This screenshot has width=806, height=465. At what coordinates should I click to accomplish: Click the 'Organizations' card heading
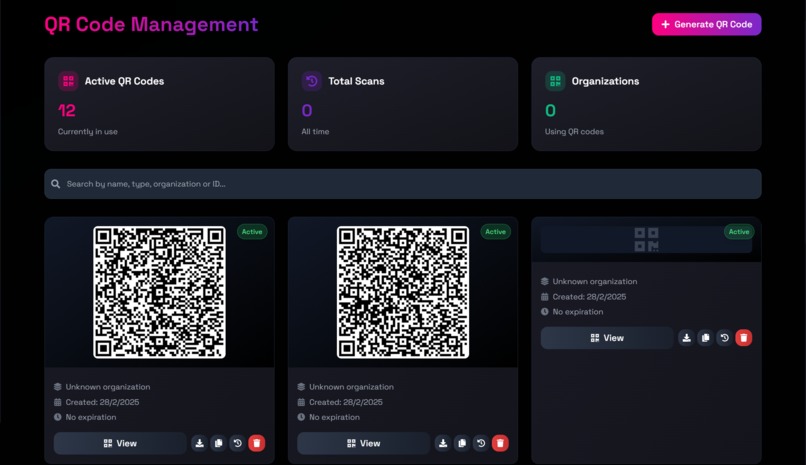click(x=606, y=81)
